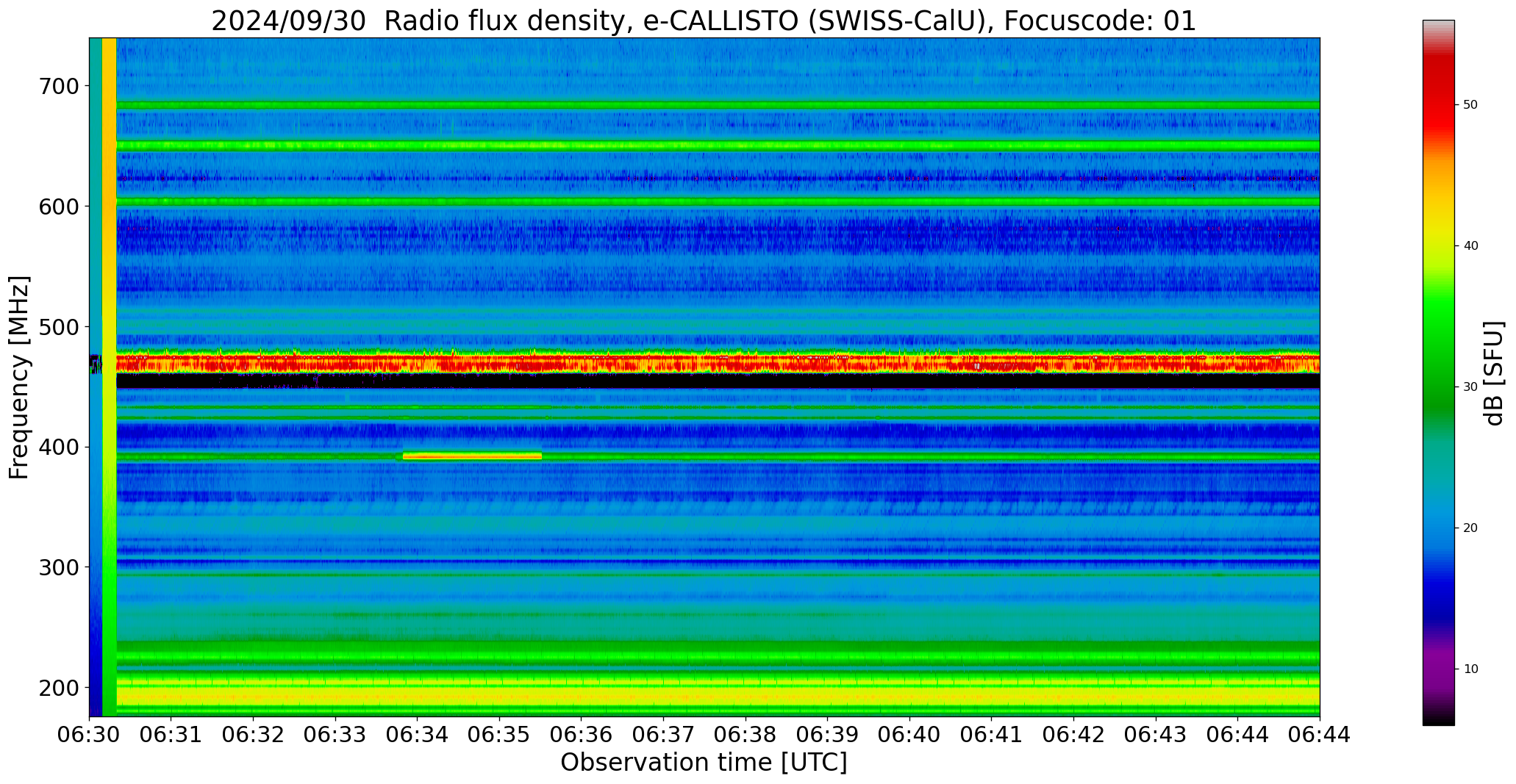Click the 06:32 time tick label
Image resolution: width=1516 pixels, height=784 pixels.
pos(254,735)
